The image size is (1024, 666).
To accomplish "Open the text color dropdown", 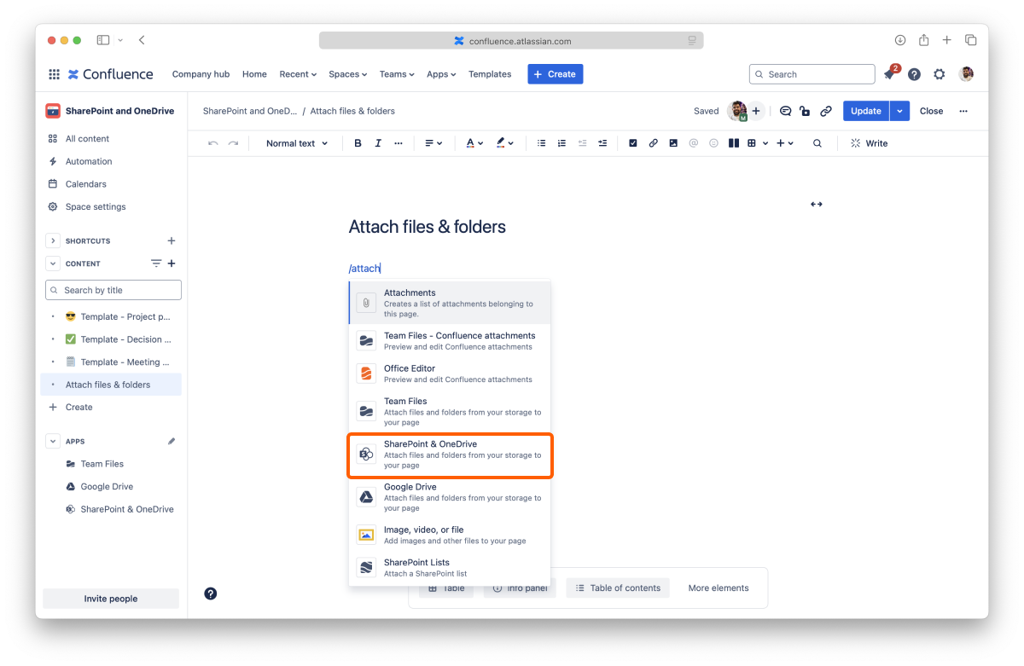I will click(475, 144).
